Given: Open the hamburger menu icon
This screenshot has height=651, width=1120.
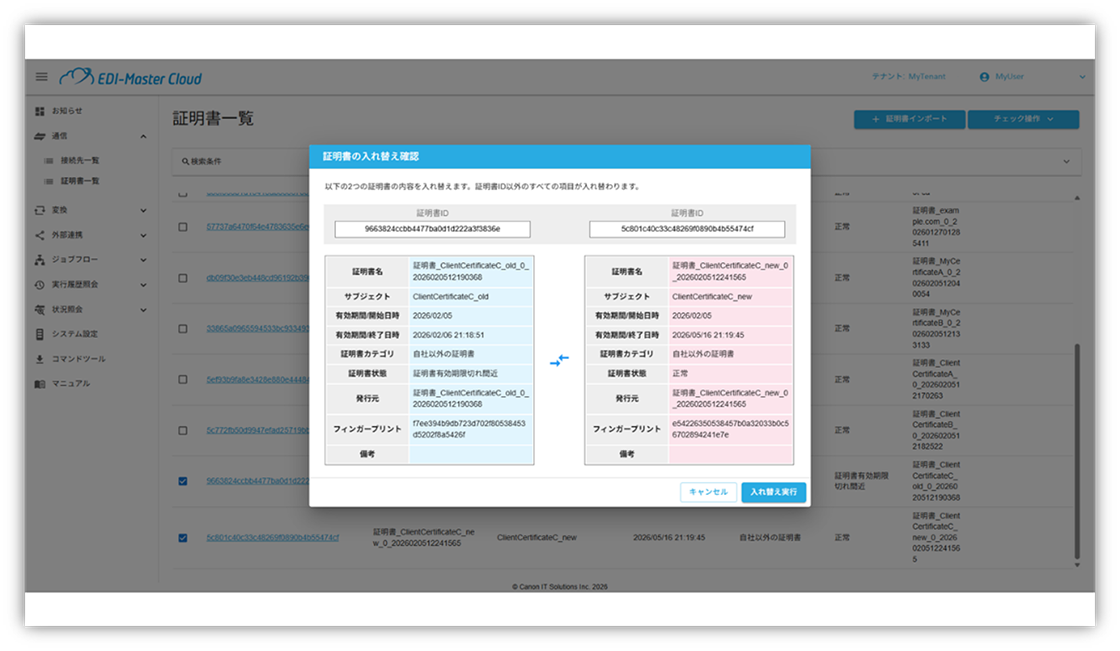Looking at the screenshot, I should [x=41, y=77].
